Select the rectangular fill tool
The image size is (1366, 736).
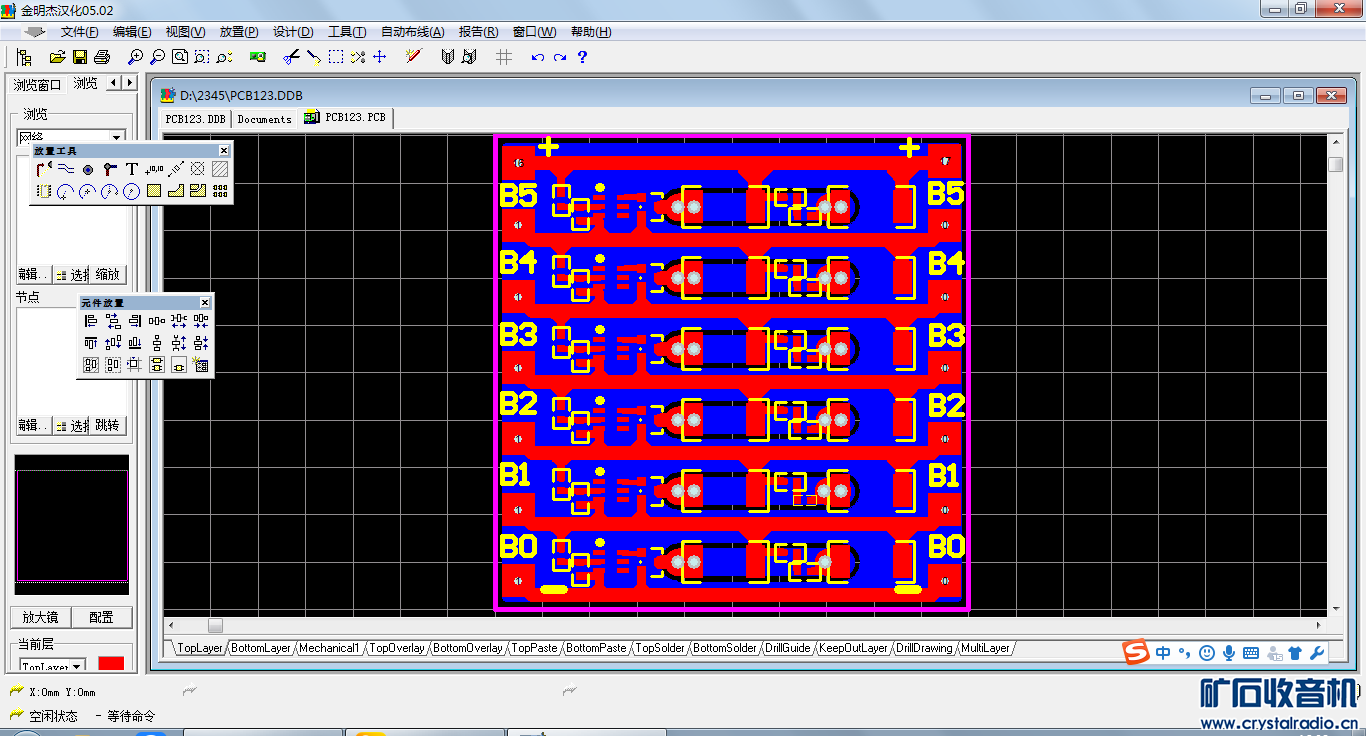point(153,191)
